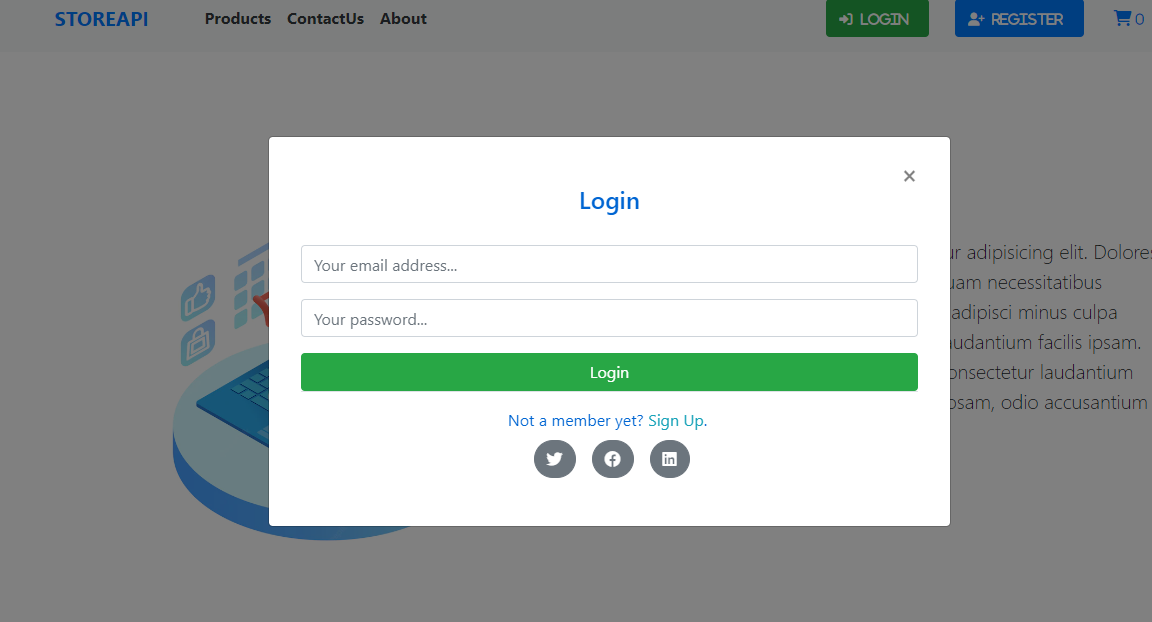Click the email address input field

[609, 263]
